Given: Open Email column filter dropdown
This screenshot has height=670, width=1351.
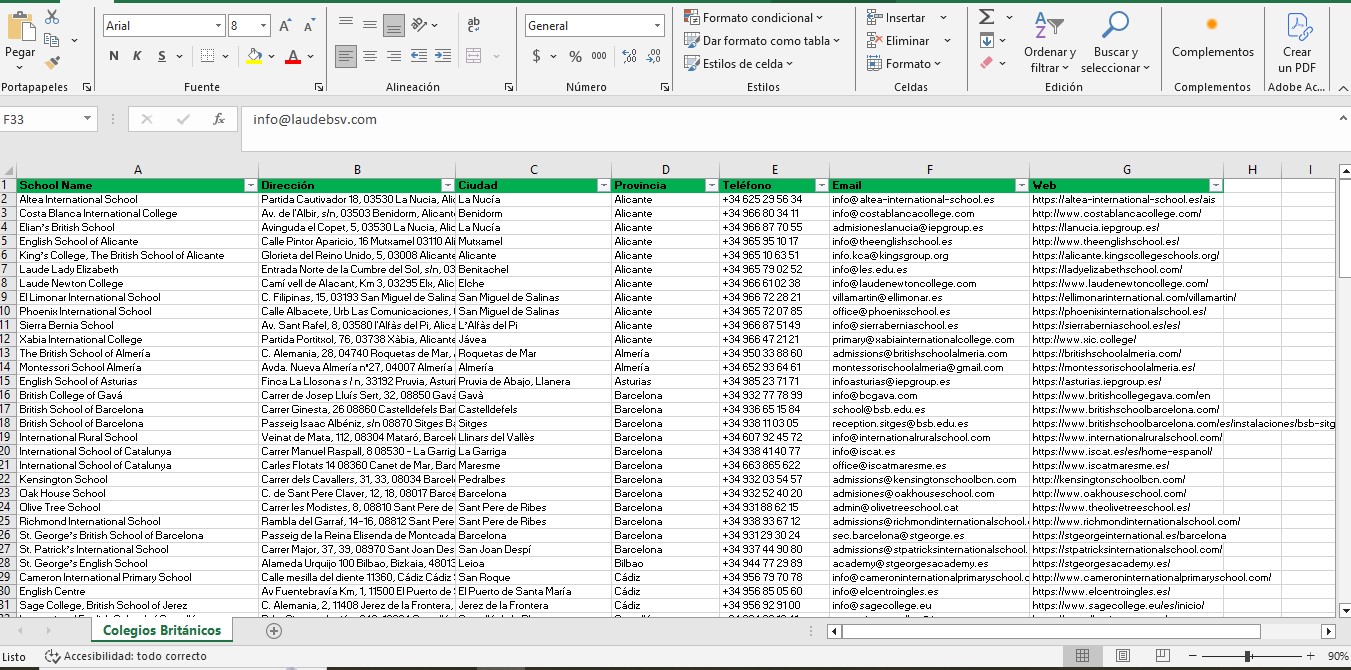Looking at the screenshot, I should click(1020, 186).
